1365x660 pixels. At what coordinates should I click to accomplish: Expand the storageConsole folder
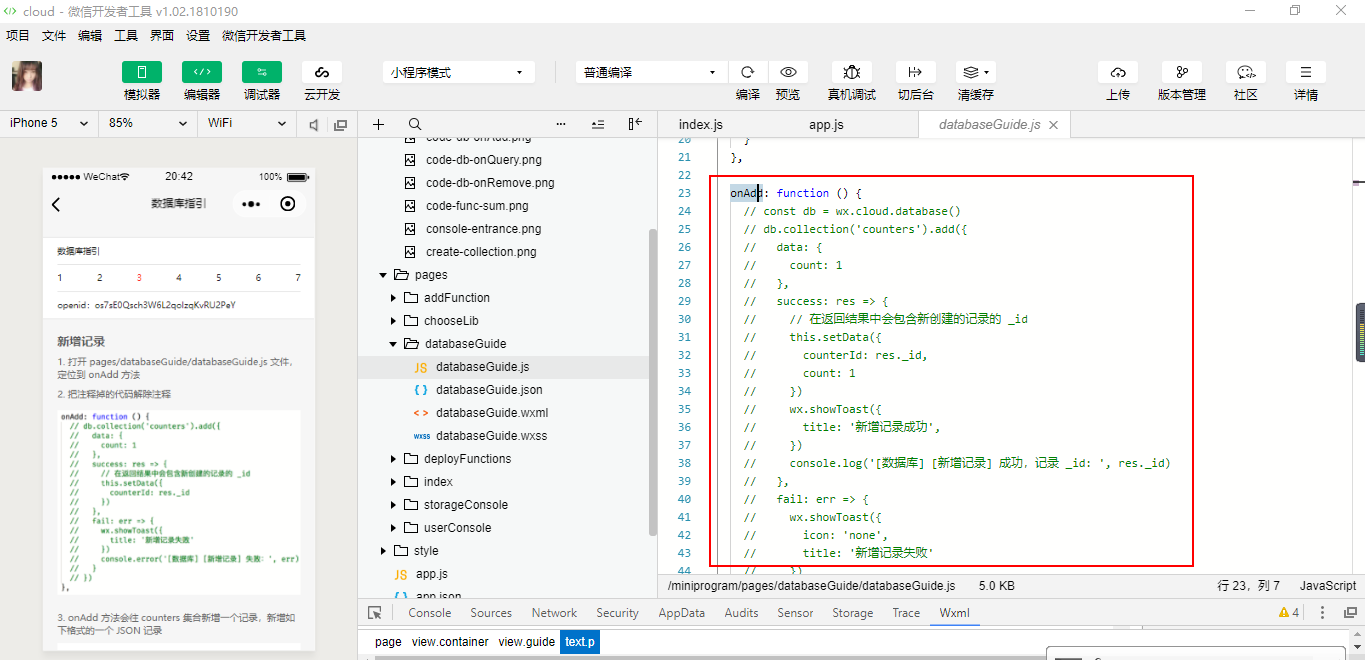pyautogui.click(x=393, y=505)
